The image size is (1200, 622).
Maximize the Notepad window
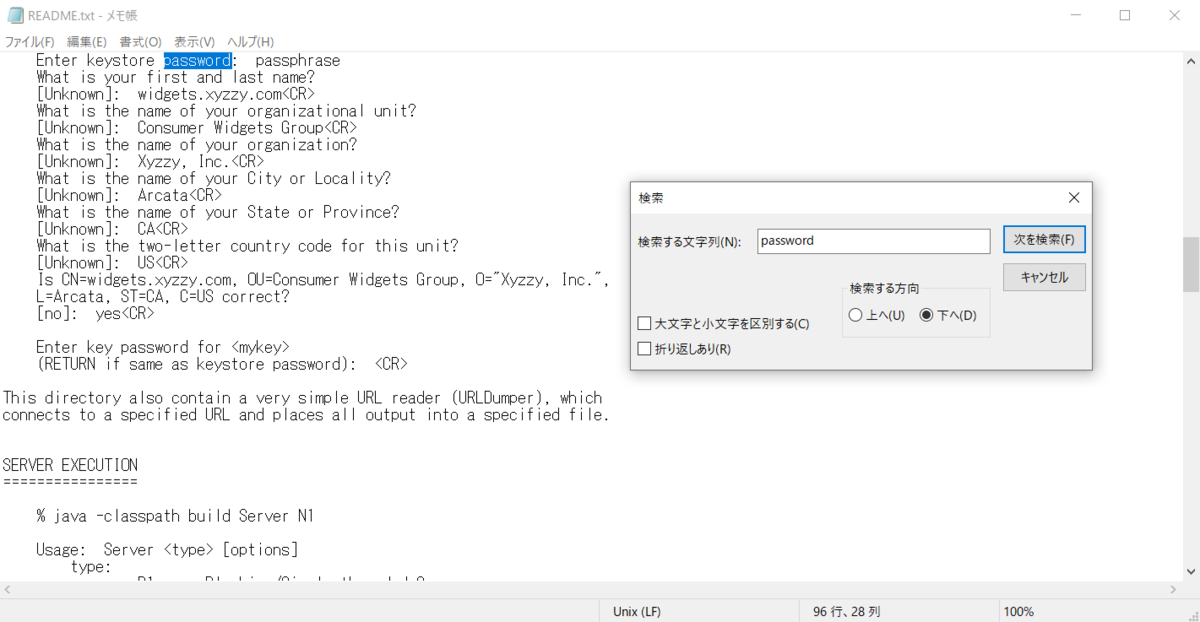[x=1124, y=15]
